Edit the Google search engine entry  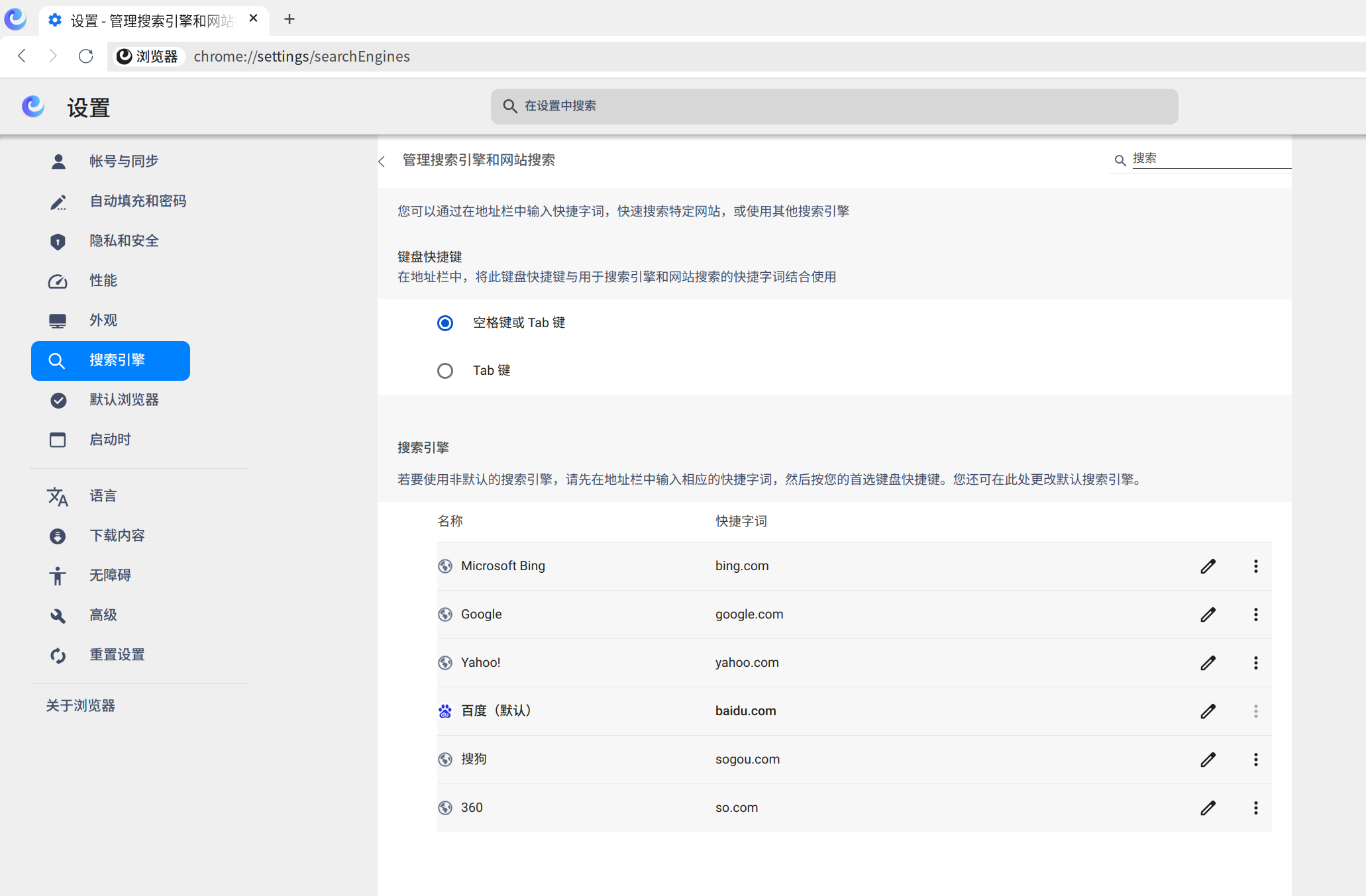pos(1208,615)
